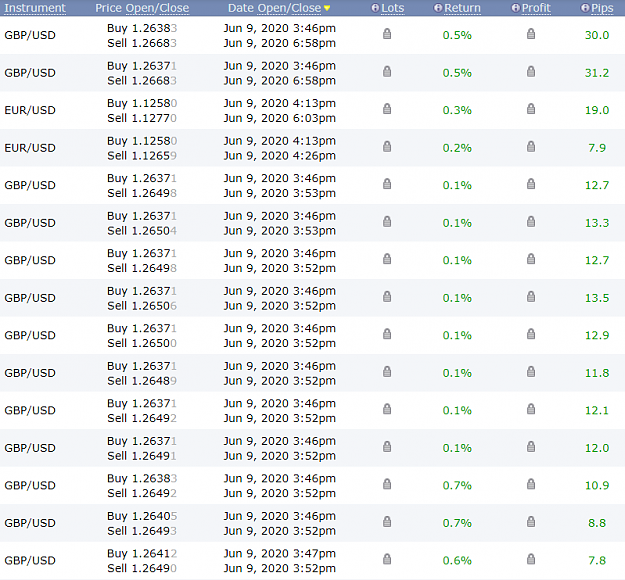625x580 pixels.
Task: Click the 11.8 pips value
Action: pos(597,373)
